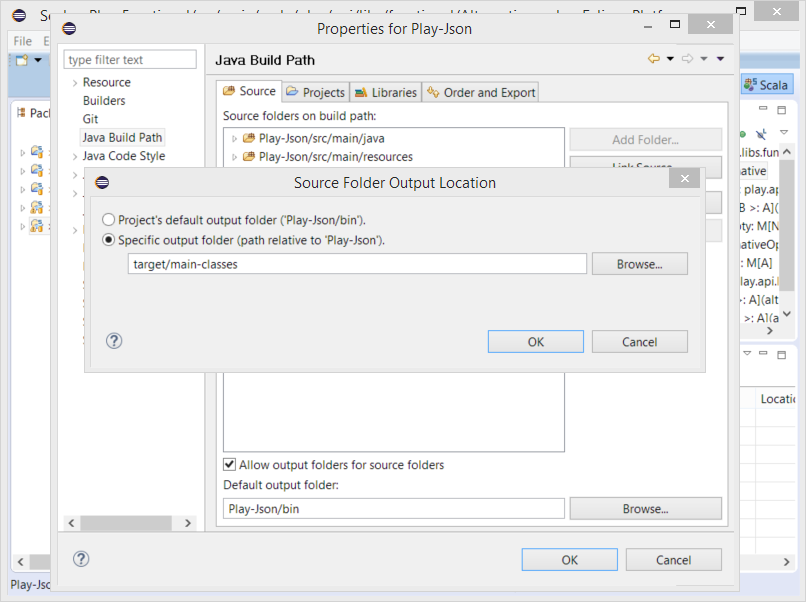
Task: Open view menu triangle in Eclipse outline panel
Action: [x=784, y=133]
